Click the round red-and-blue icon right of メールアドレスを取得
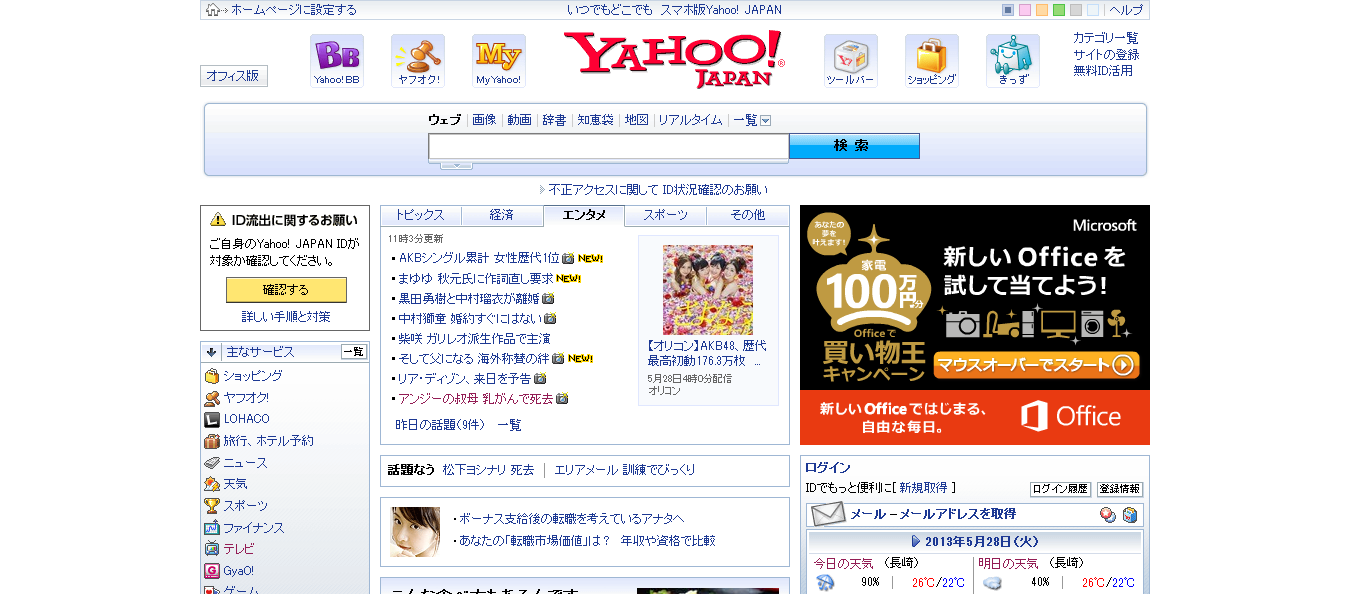This screenshot has height=594, width=1349. tap(1108, 515)
